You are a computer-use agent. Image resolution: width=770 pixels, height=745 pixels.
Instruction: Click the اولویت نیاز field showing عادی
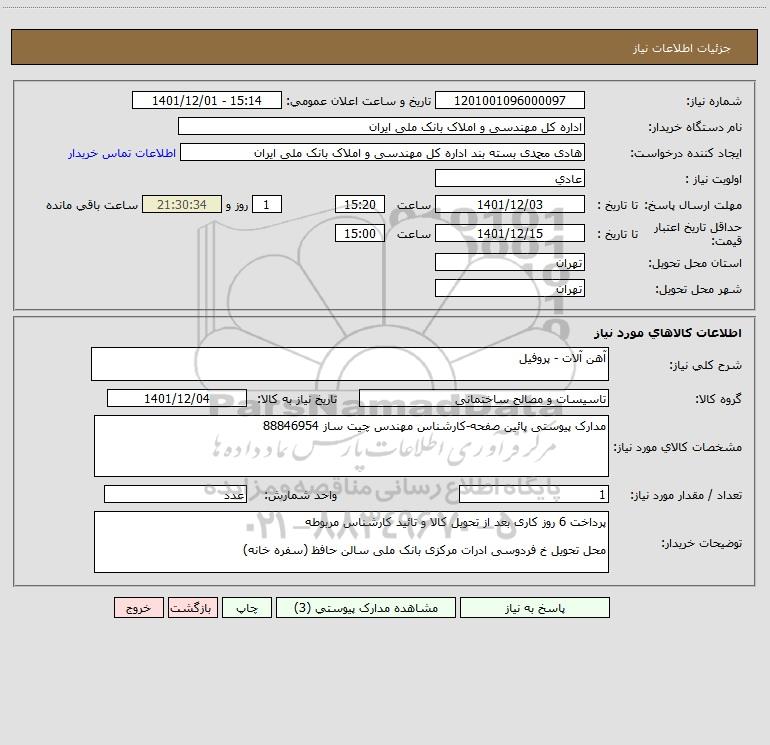[x=510, y=178]
